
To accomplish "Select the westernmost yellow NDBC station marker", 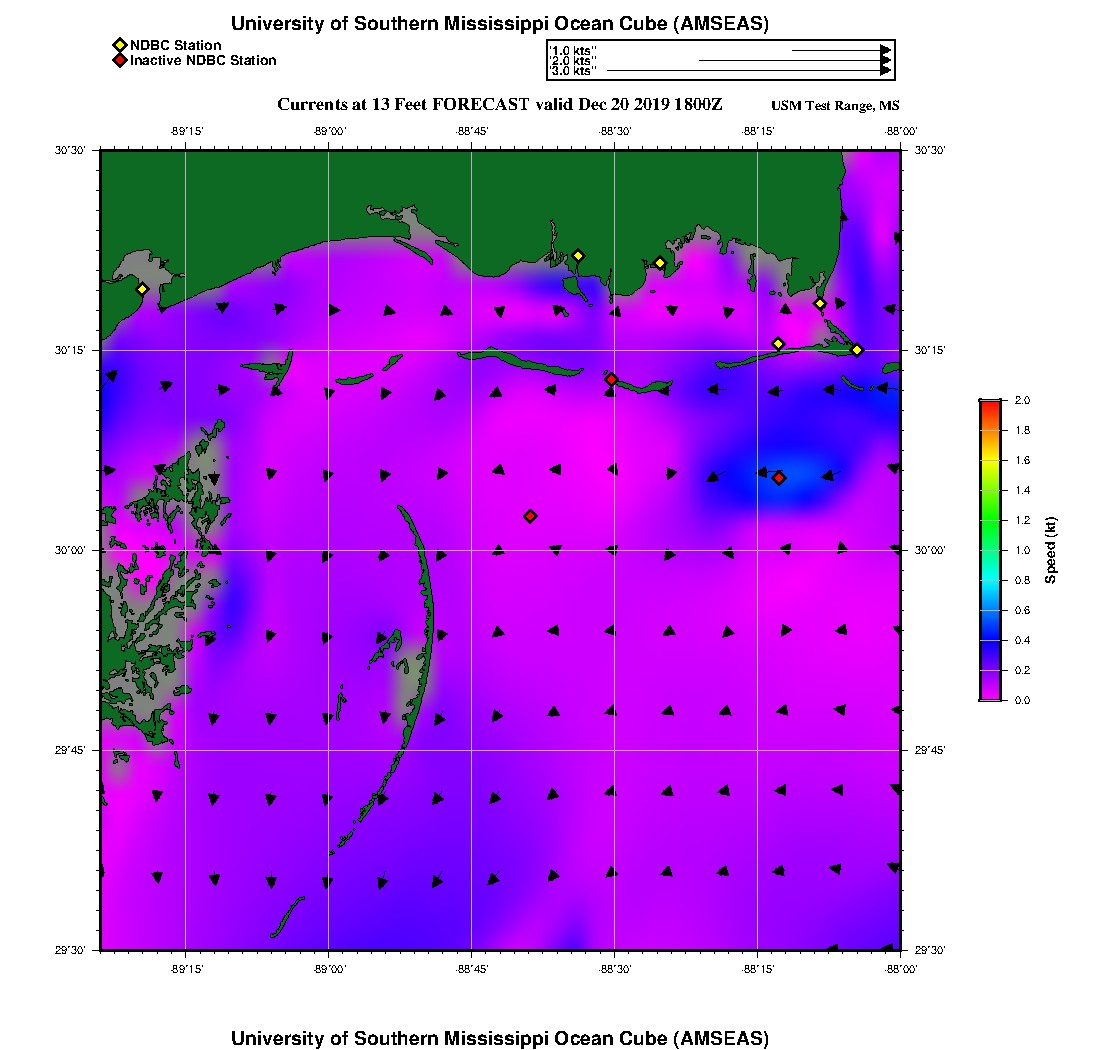I will pos(142,289).
